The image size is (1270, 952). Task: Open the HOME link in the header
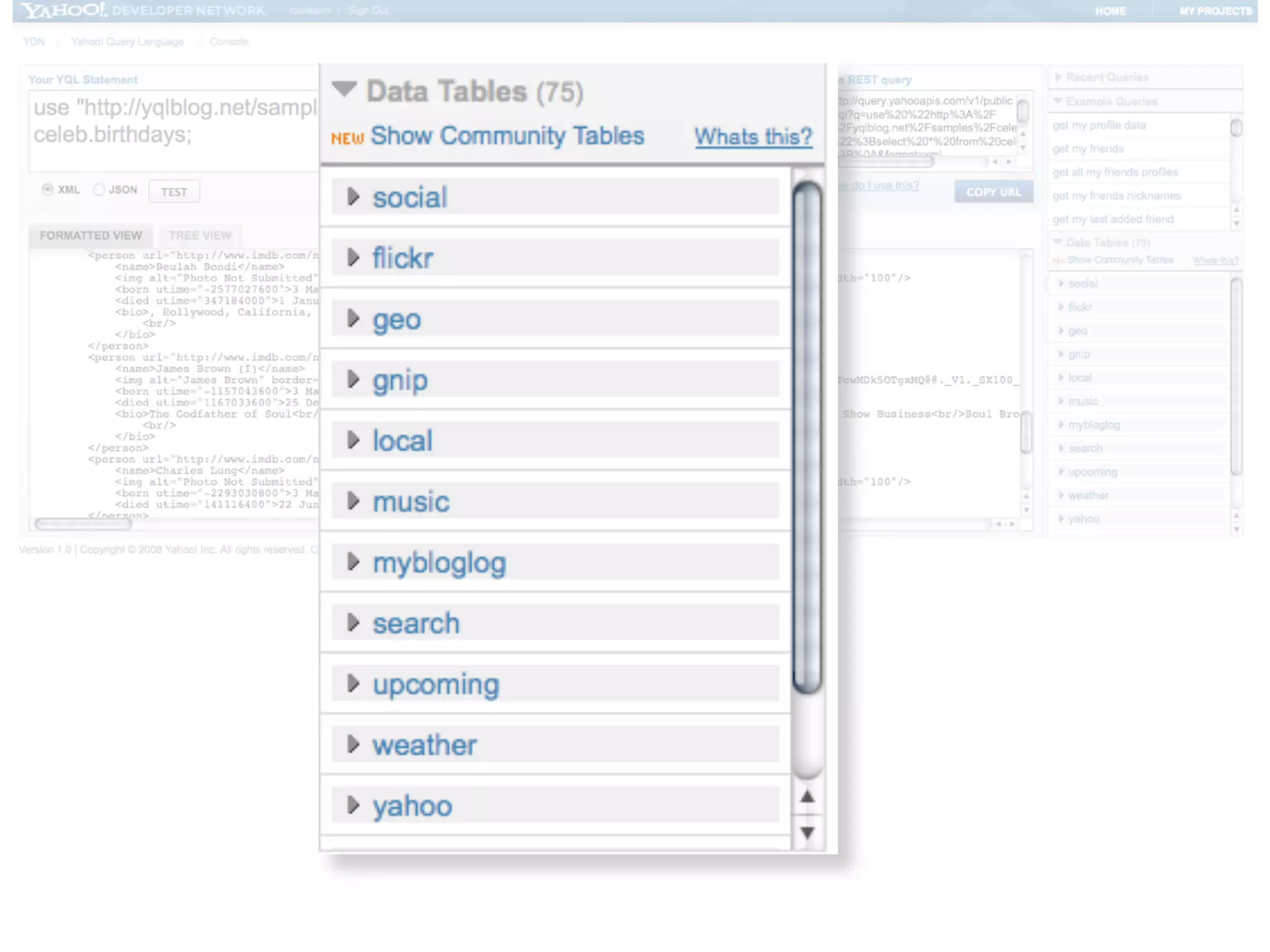(x=1110, y=11)
